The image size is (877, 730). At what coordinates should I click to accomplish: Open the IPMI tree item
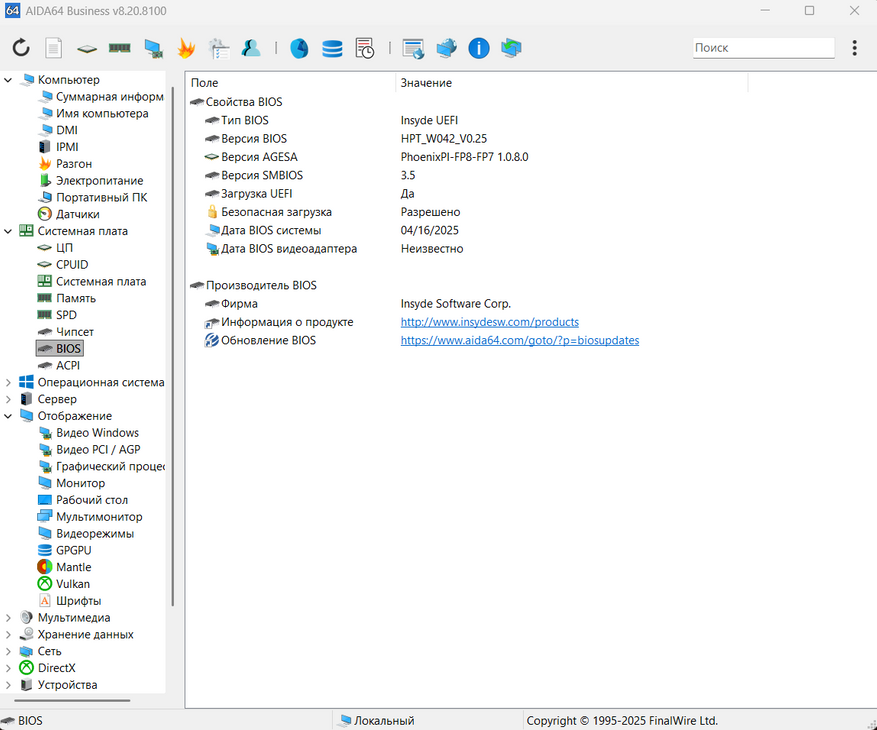[x=58, y=147]
